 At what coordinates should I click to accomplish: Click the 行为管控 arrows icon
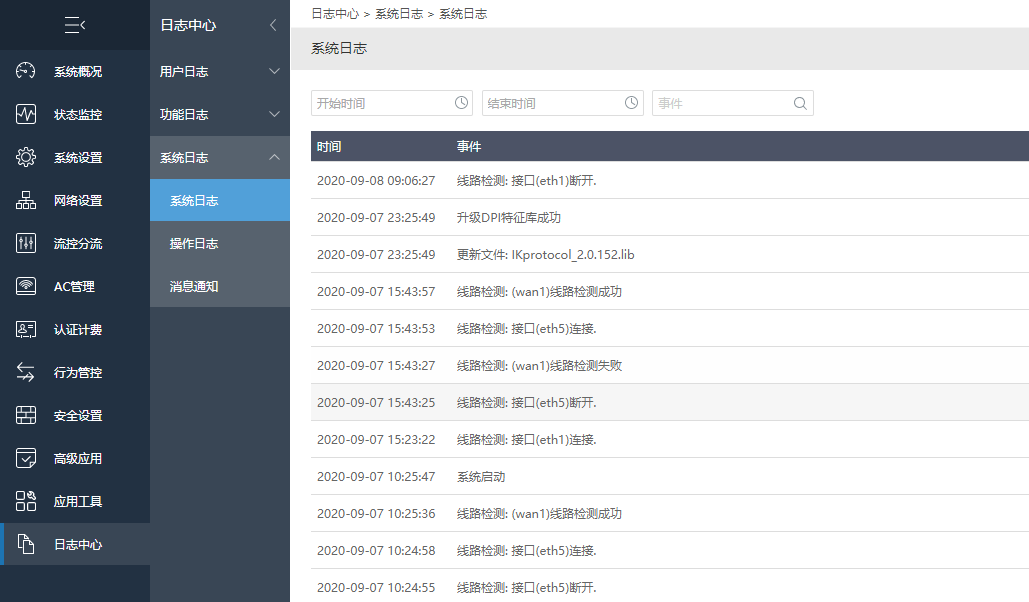pyautogui.click(x=26, y=372)
